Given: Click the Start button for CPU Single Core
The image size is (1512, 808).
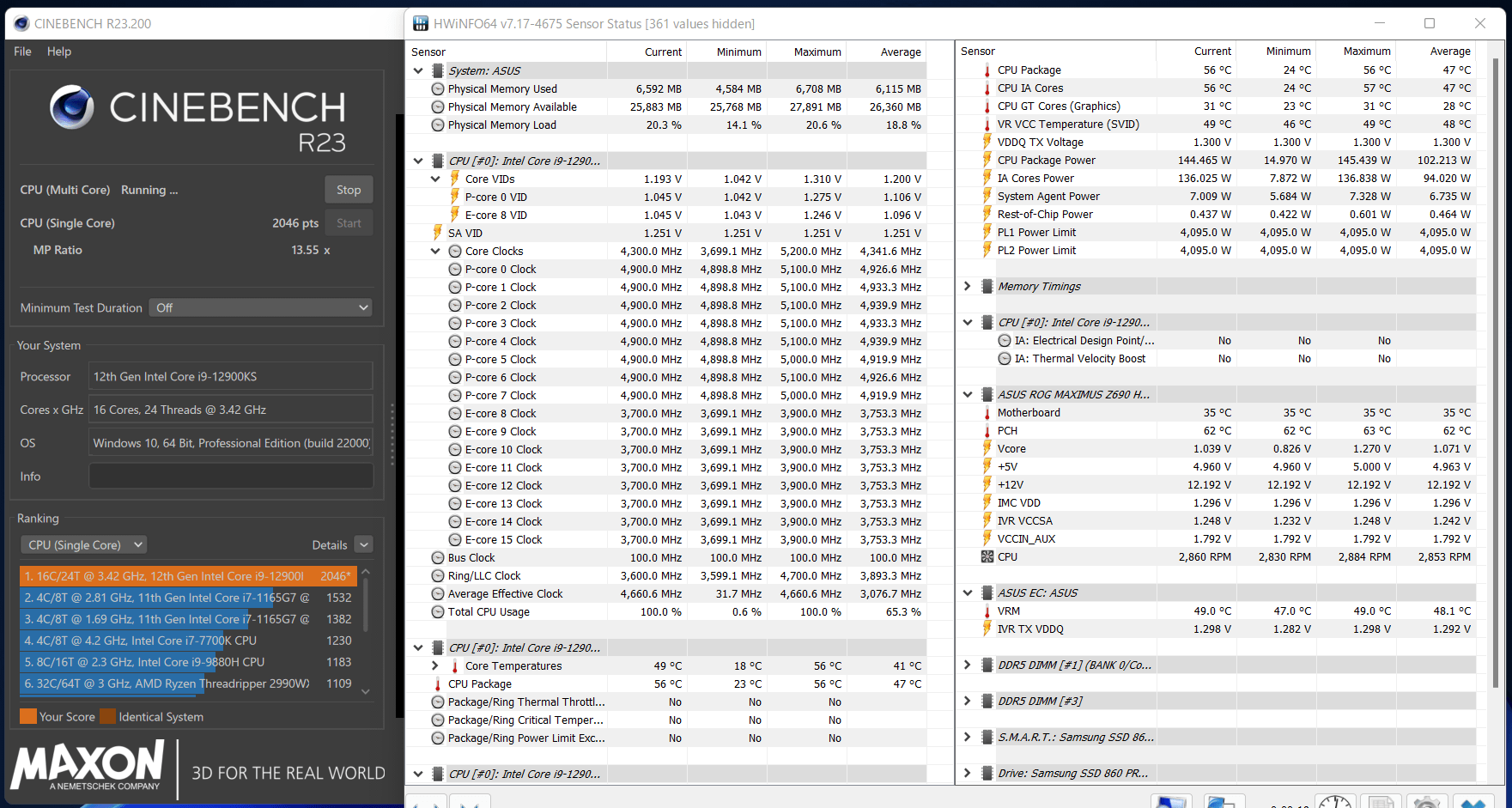Looking at the screenshot, I should pyautogui.click(x=349, y=223).
